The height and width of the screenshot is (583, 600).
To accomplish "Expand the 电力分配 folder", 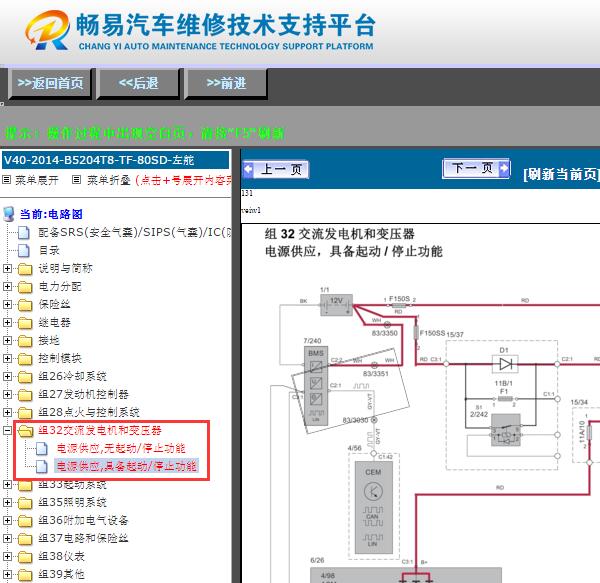I will tap(7, 287).
